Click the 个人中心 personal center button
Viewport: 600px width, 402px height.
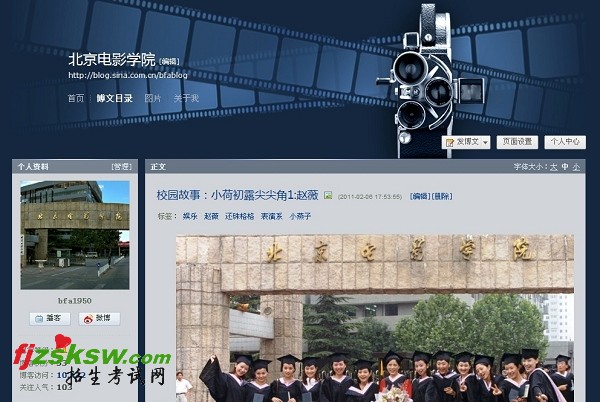click(x=564, y=142)
